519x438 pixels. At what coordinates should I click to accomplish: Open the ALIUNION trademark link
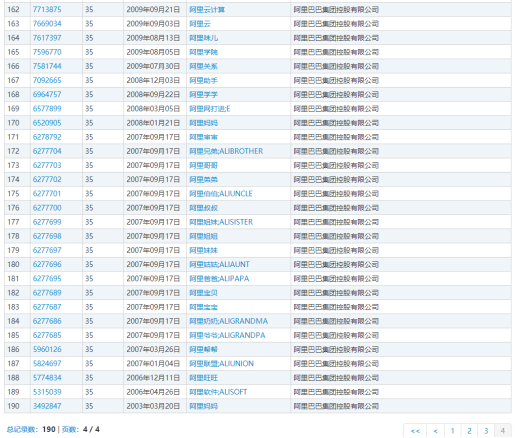[221, 364]
